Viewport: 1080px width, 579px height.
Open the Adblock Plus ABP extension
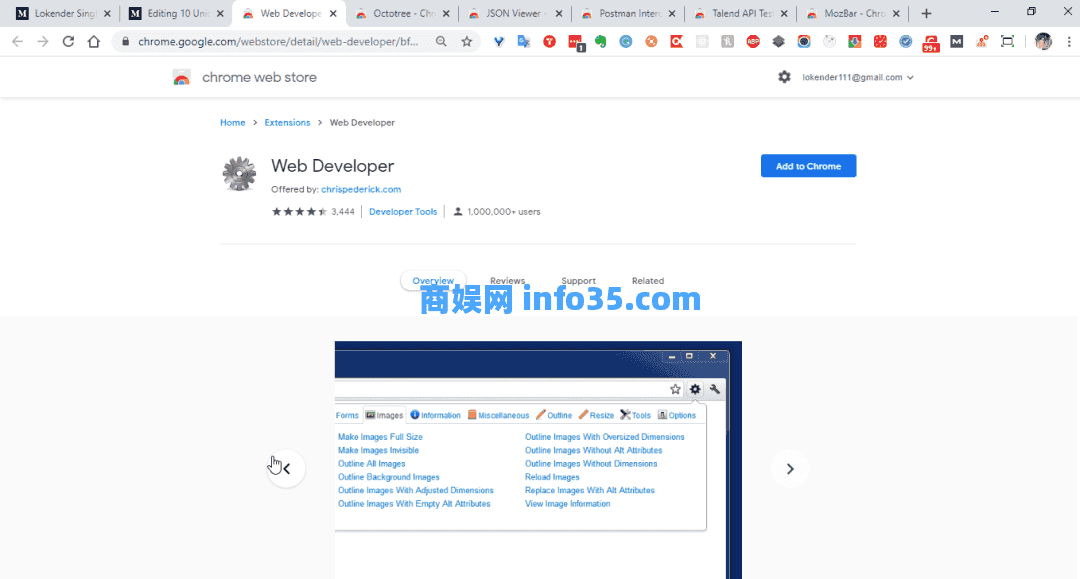coord(753,42)
